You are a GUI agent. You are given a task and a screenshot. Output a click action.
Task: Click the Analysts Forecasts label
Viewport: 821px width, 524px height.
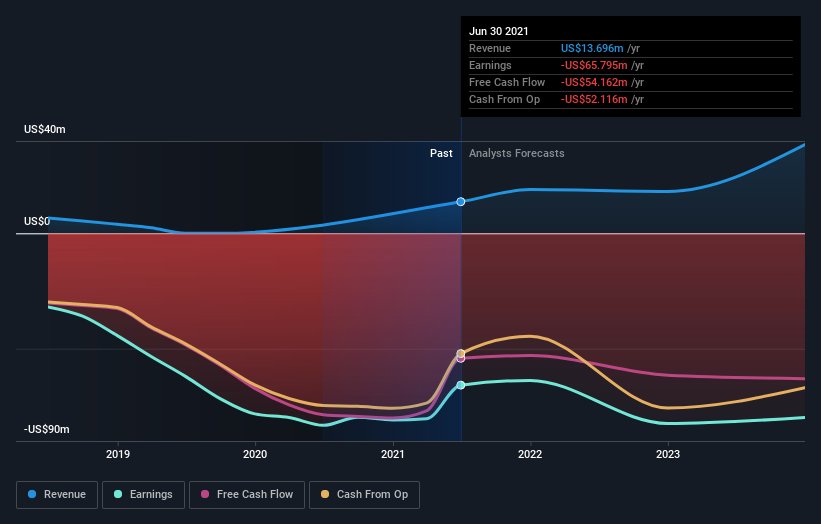[517, 153]
